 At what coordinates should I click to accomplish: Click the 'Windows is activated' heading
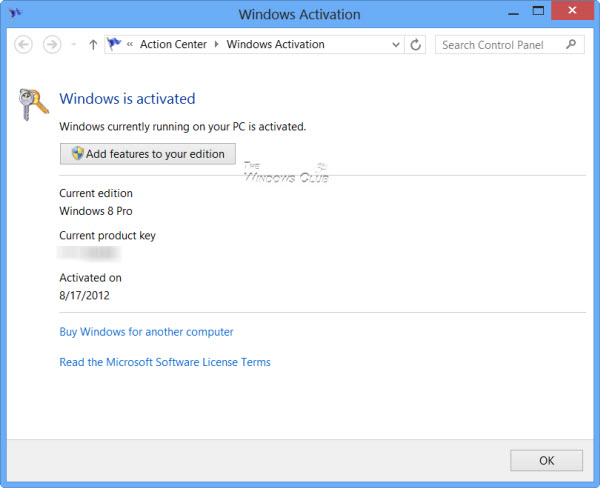pyautogui.click(x=127, y=99)
